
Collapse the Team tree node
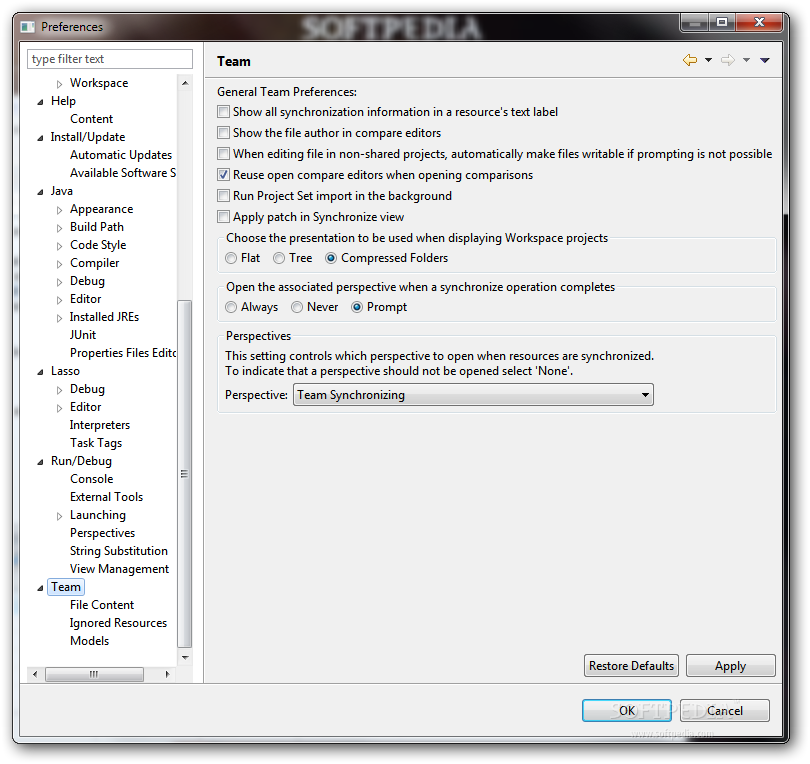pos(40,588)
